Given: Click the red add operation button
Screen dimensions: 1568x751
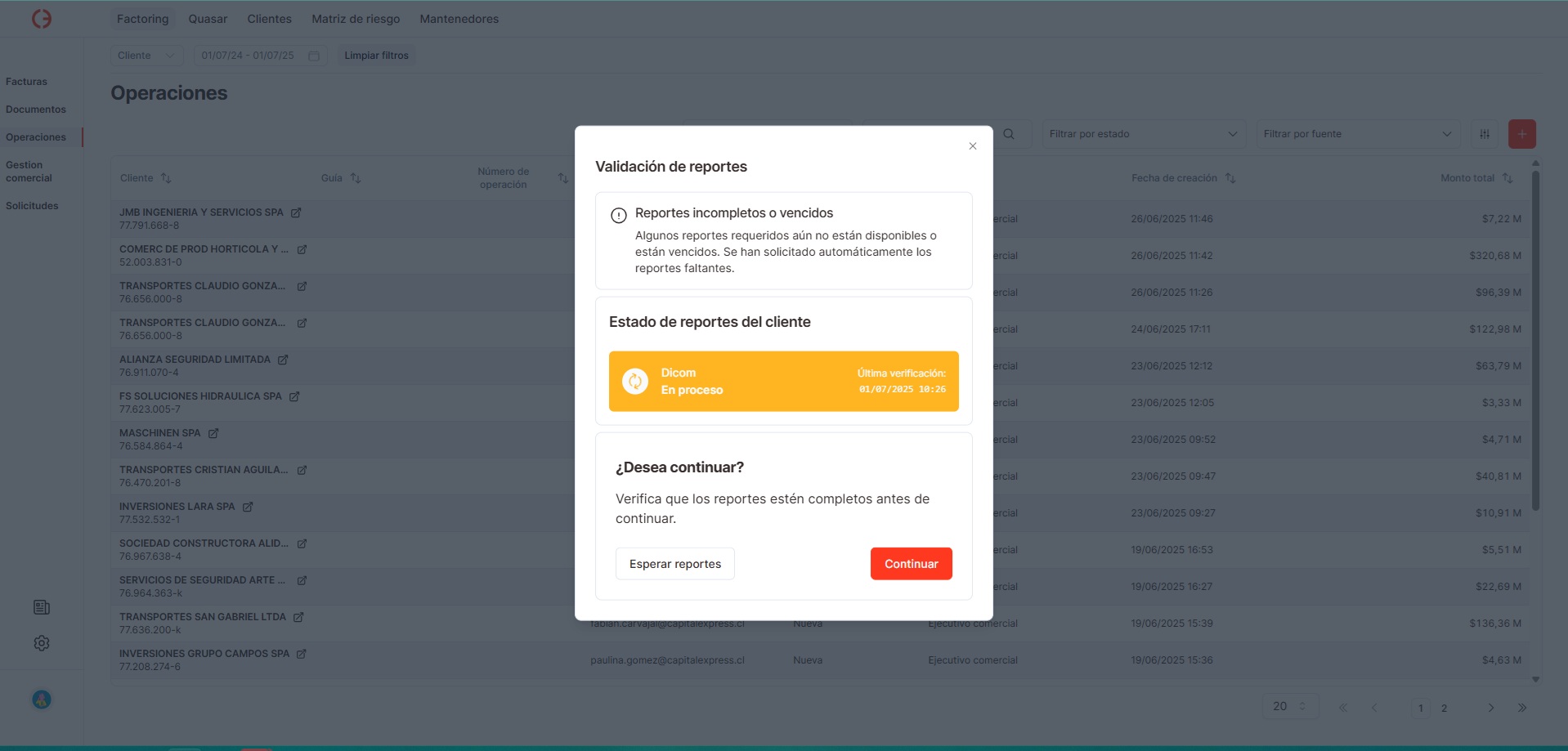Looking at the screenshot, I should point(1521,134).
